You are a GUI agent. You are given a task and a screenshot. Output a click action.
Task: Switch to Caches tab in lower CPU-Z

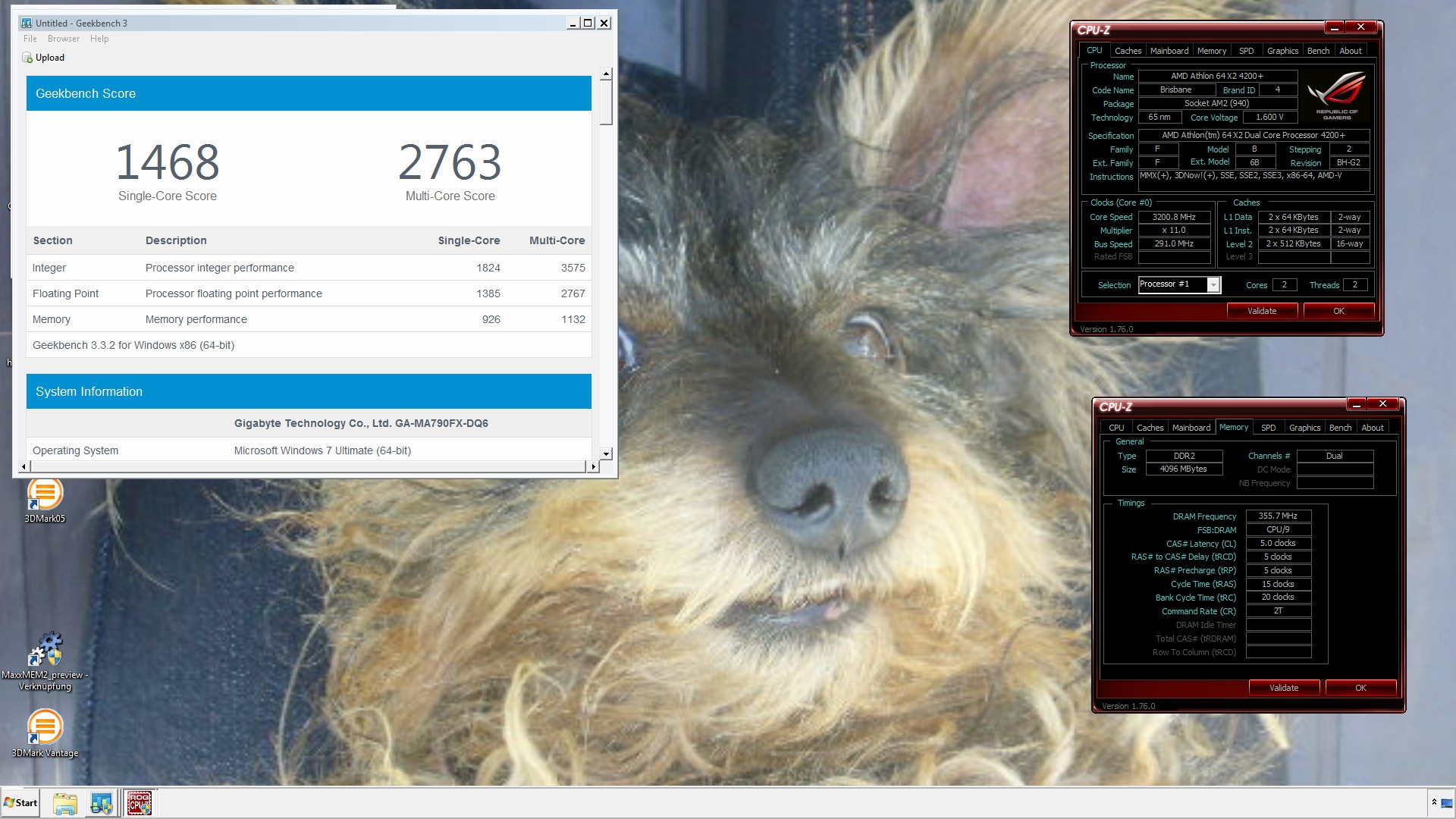point(1150,428)
